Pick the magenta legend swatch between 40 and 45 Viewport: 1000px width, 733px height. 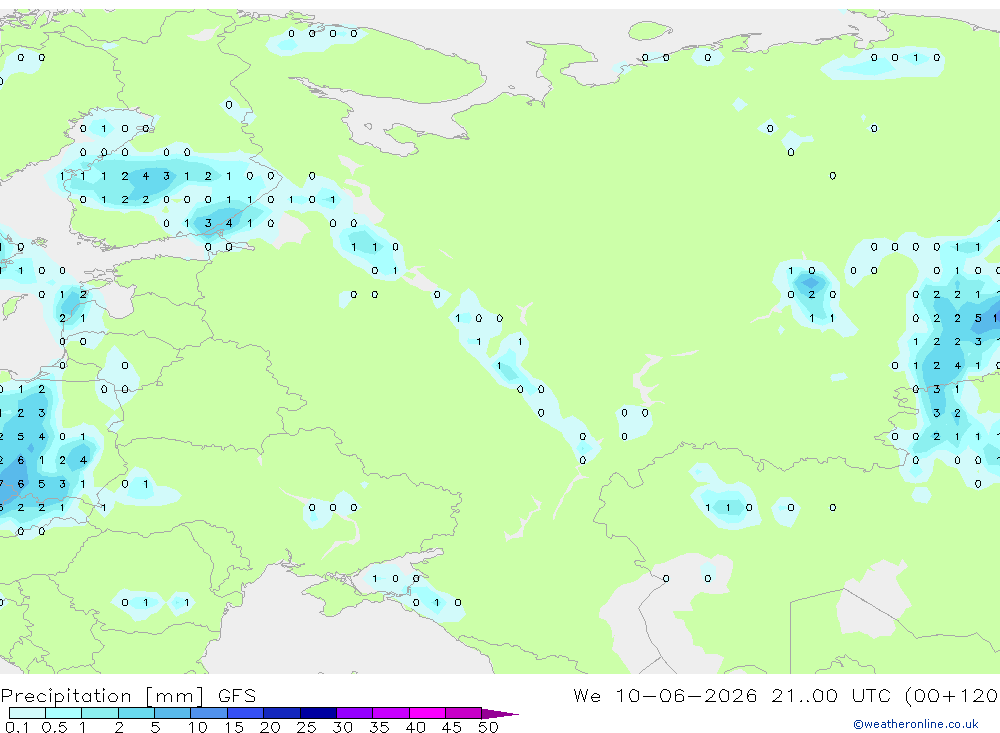coord(427,713)
